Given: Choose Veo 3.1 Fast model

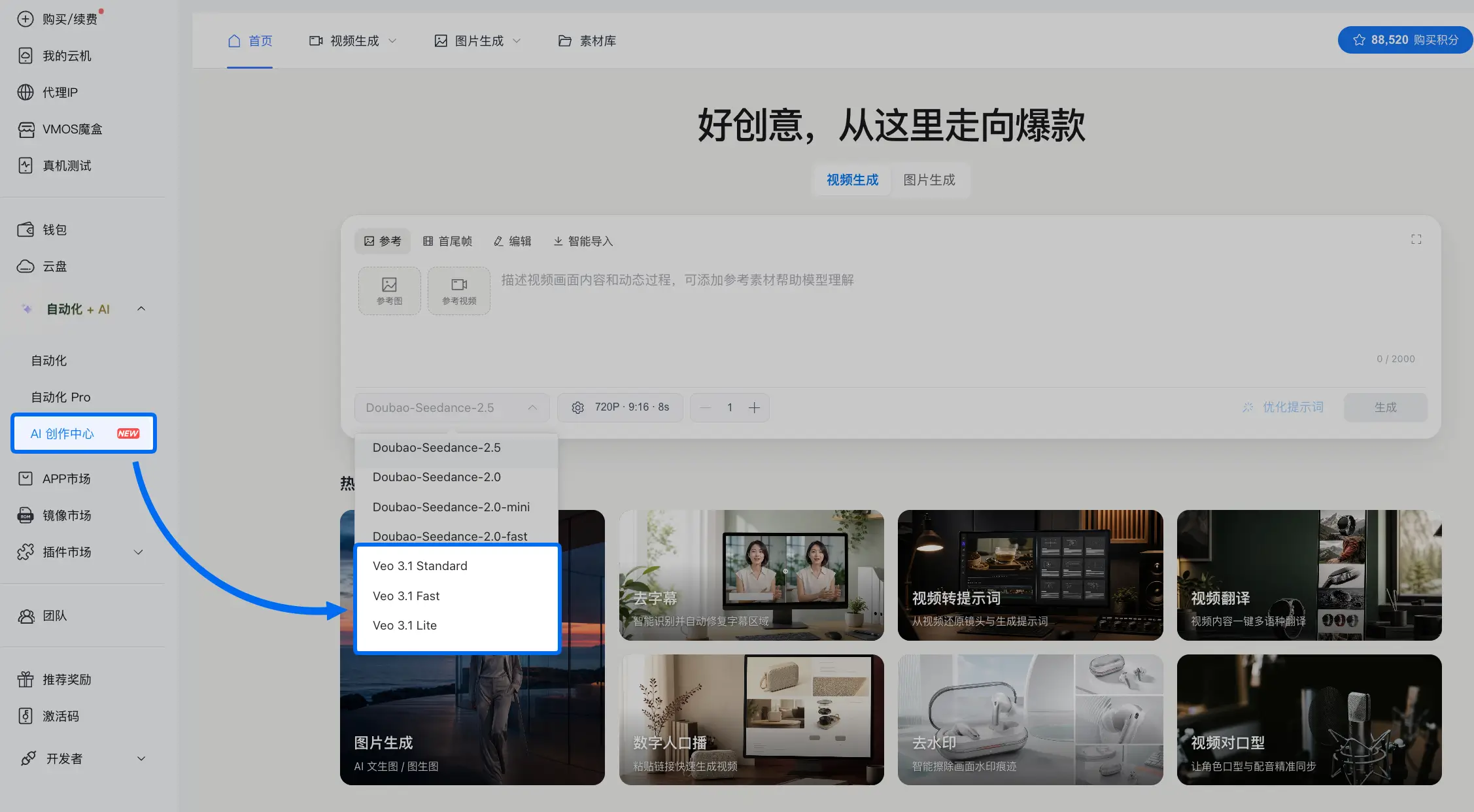Looking at the screenshot, I should coord(456,596).
